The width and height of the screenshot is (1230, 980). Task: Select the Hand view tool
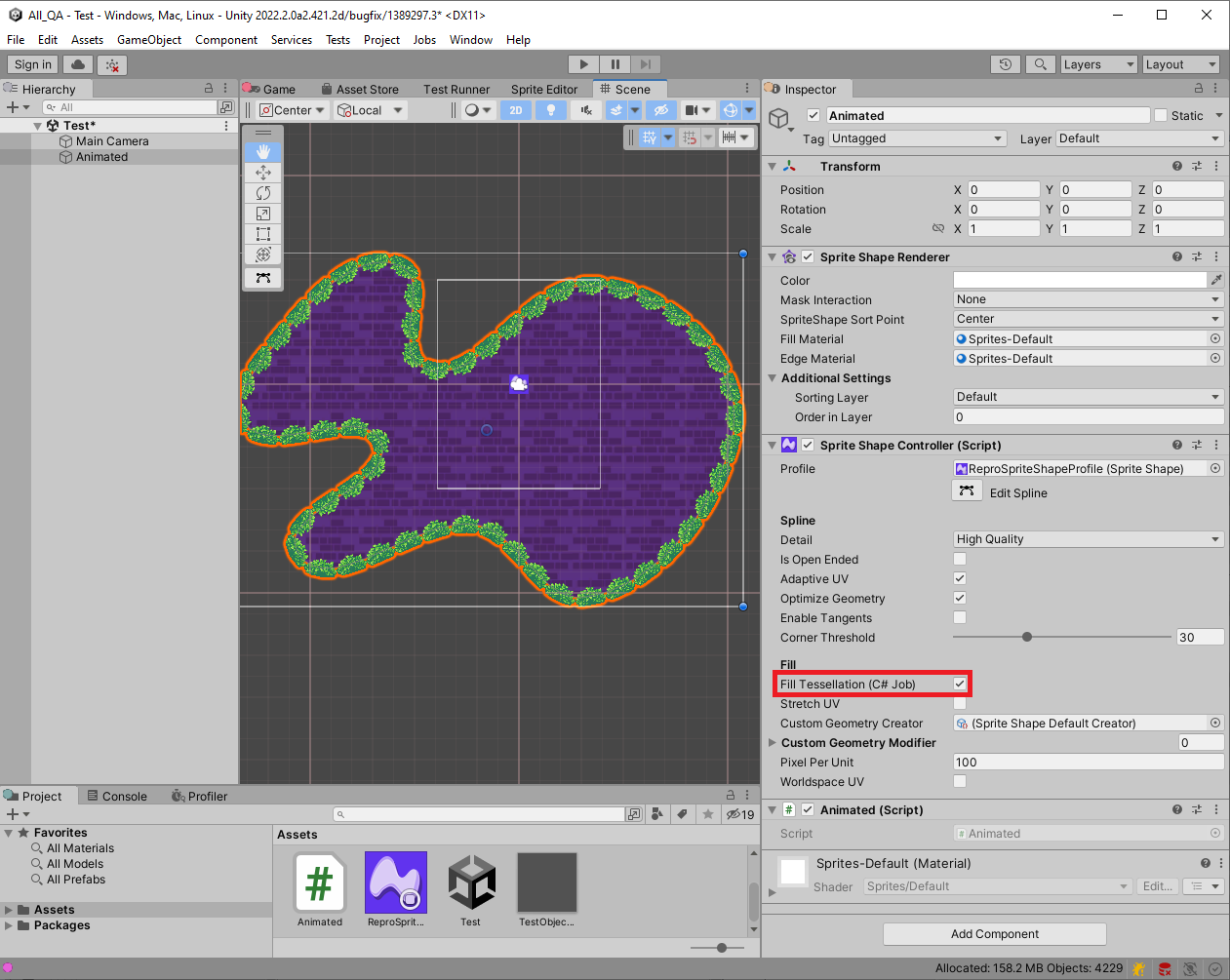263,152
